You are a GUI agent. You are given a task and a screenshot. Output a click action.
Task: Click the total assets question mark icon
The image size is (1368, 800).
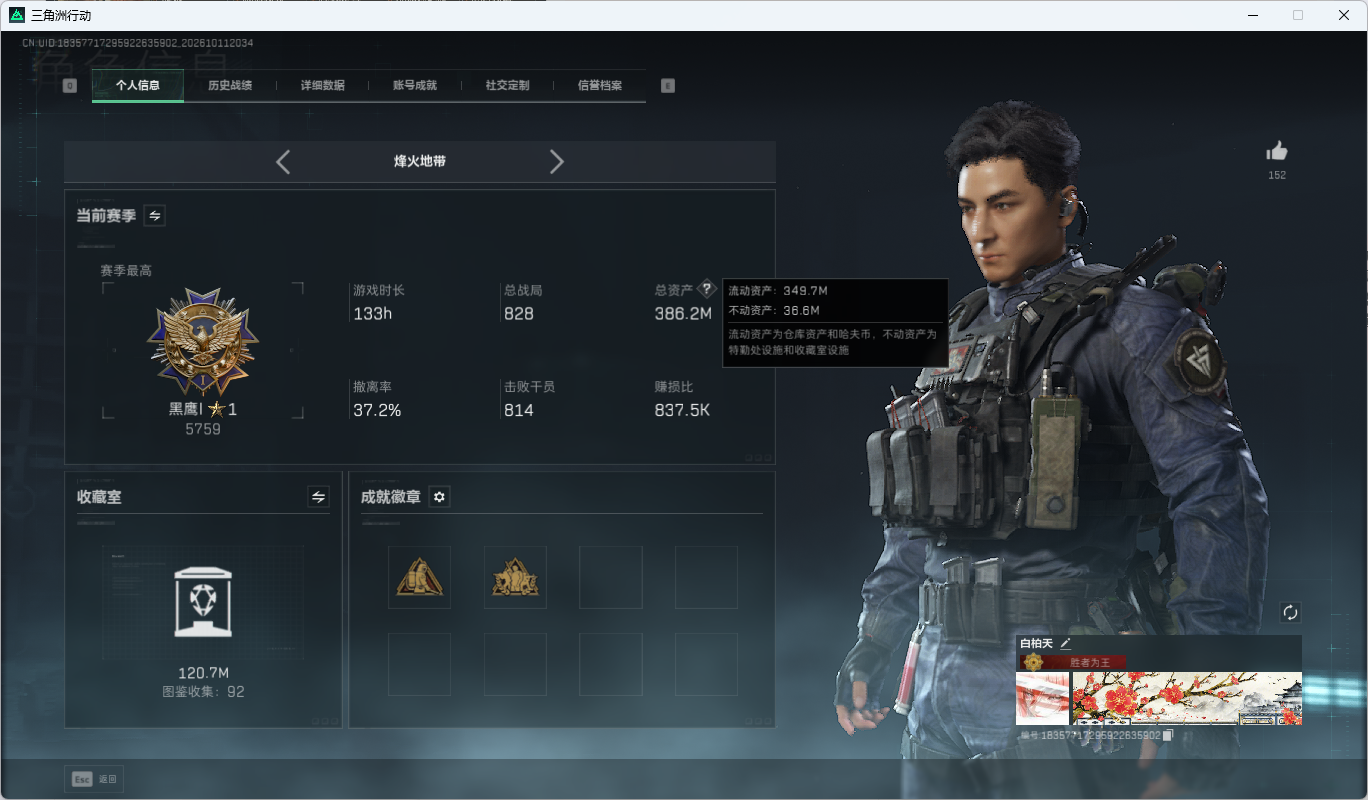point(707,289)
